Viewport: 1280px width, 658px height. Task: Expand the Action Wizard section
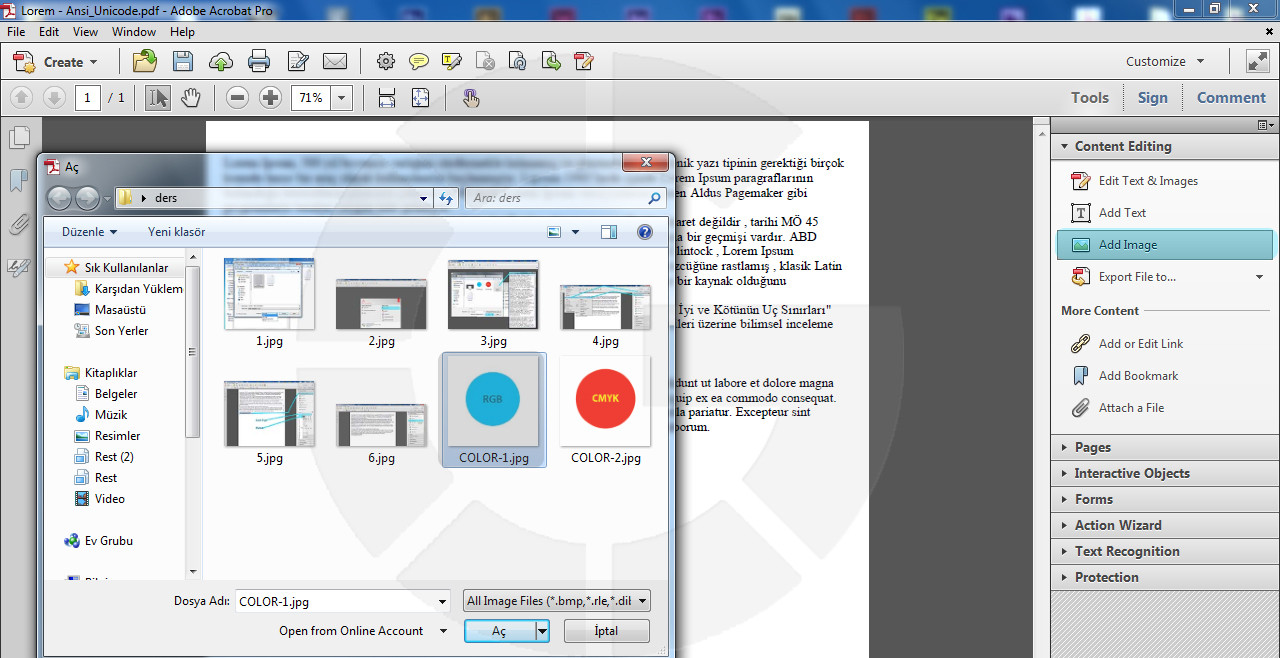tap(1164, 525)
